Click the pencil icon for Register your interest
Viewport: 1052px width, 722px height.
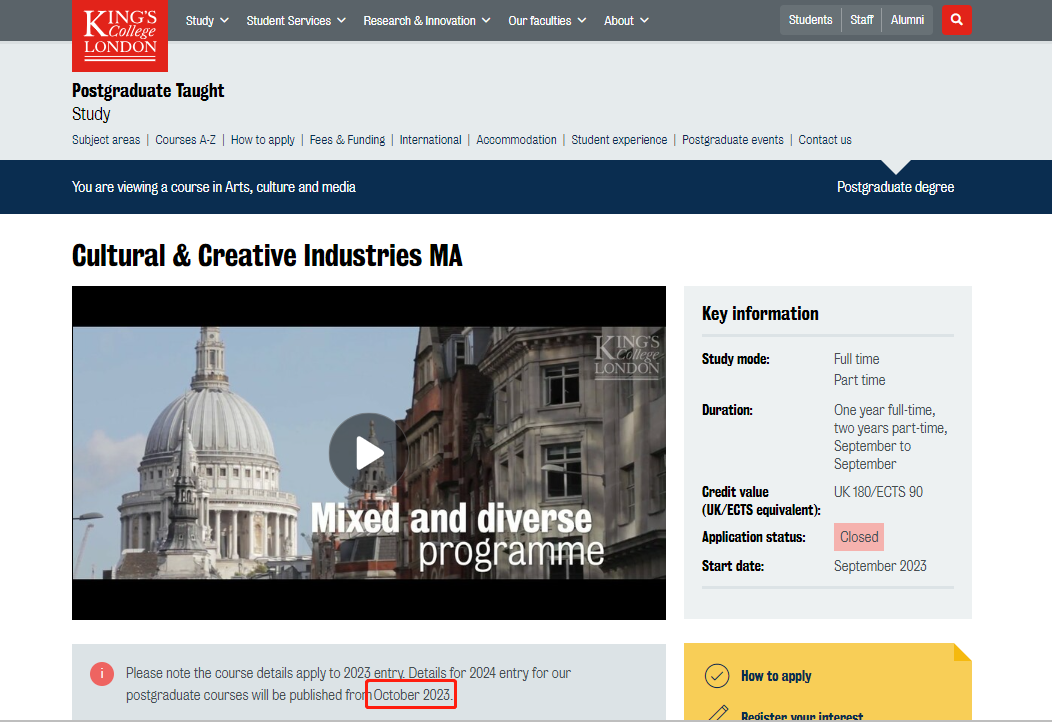717,714
